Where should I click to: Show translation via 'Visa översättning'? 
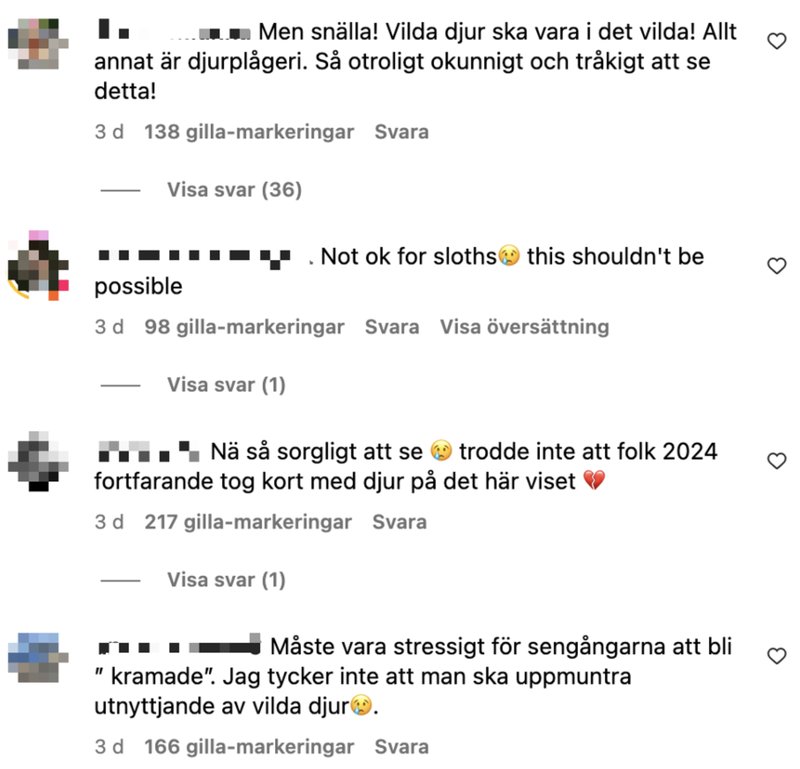tap(524, 327)
